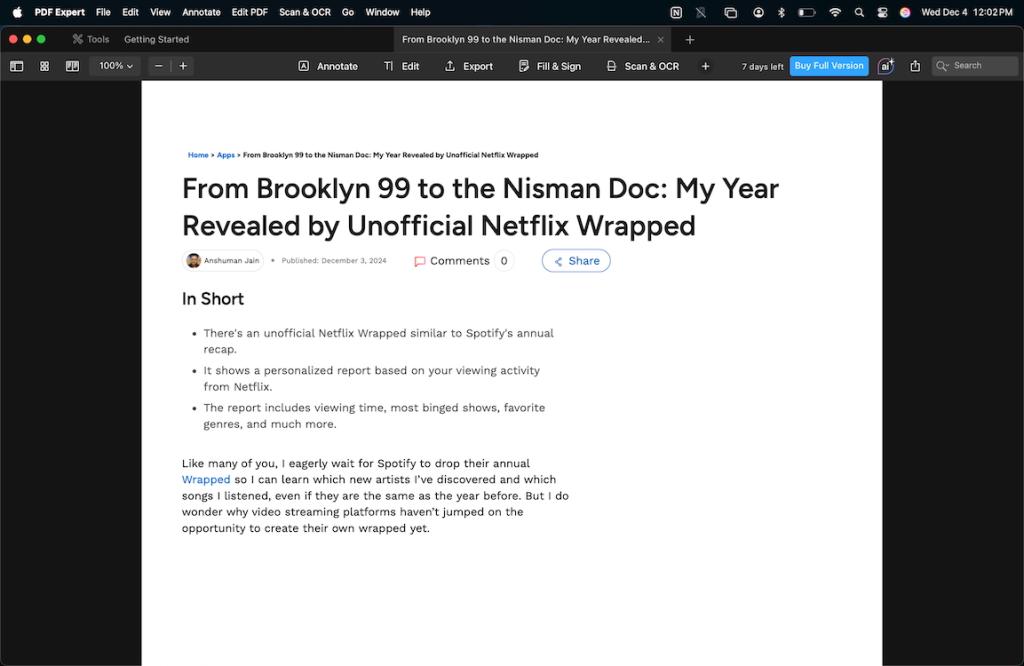The image size is (1024, 666).
Task: Open the Scan & OCR menu bar item
Action: tap(305, 12)
